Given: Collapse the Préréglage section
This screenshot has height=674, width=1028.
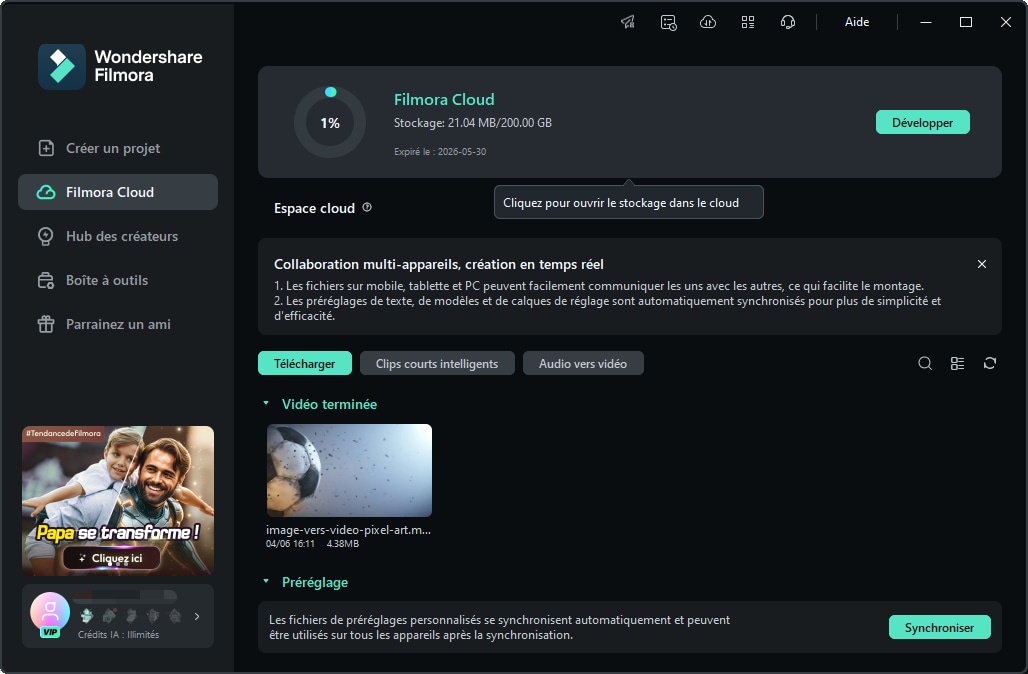Looking at the screenshot, I should tap(266, 582).
